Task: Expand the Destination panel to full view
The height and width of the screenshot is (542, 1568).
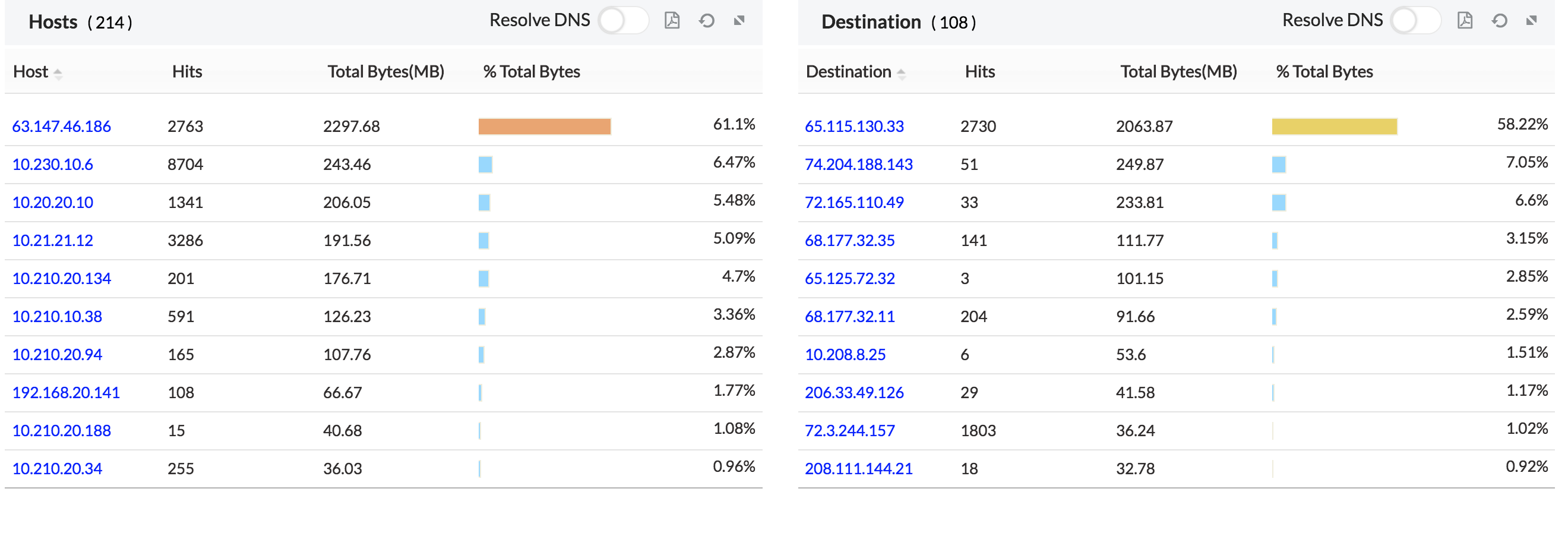Action: (x=1532, y=21)
